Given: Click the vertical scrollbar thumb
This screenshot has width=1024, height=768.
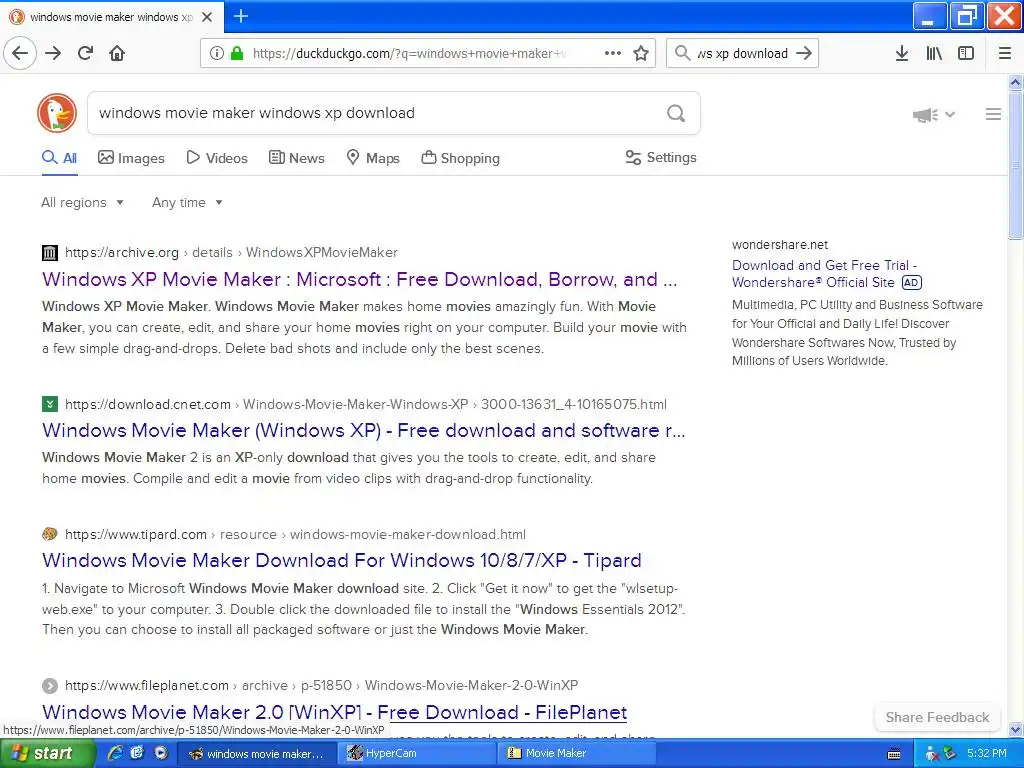Looking at the screenshot, I should click(x=1015, y=165).
